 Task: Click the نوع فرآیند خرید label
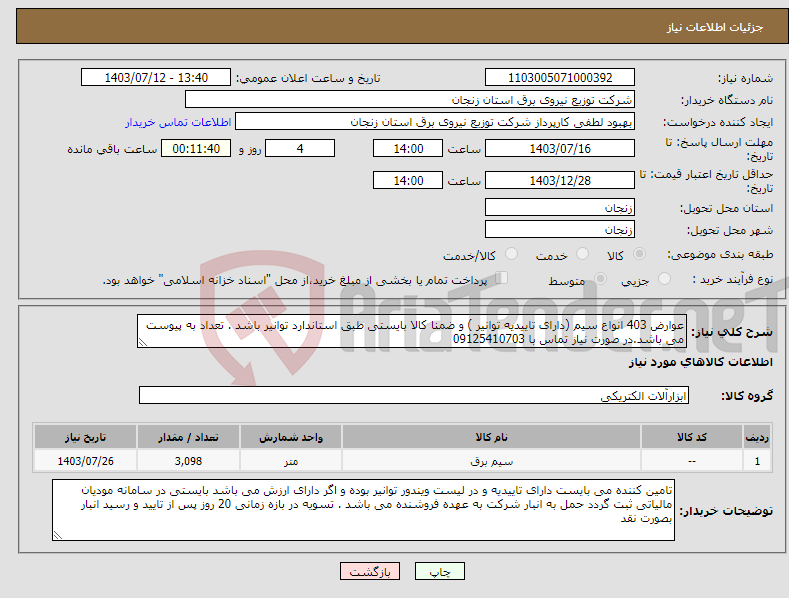(x=733, y=279)
